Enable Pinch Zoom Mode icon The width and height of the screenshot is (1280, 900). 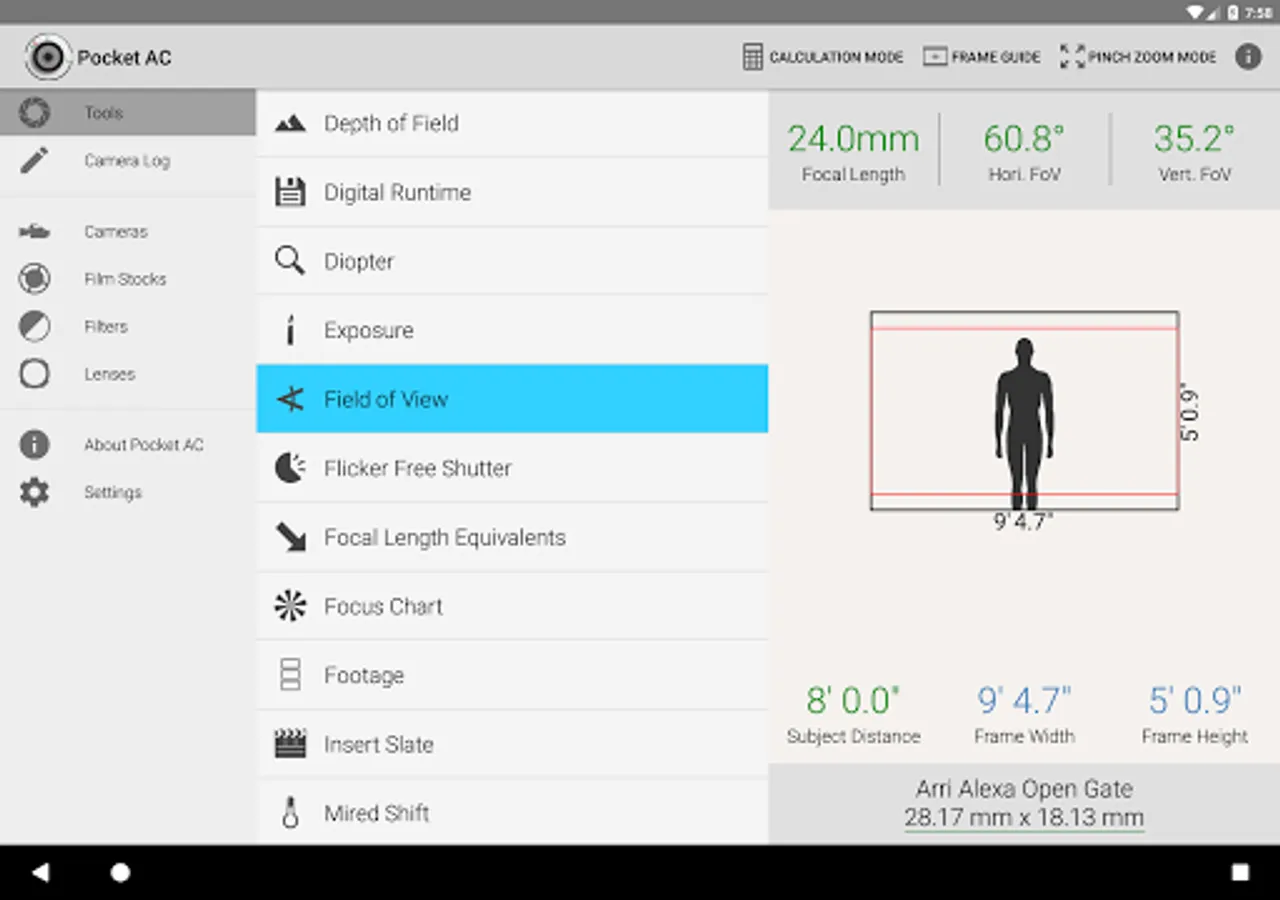[x=1072, y=57]
